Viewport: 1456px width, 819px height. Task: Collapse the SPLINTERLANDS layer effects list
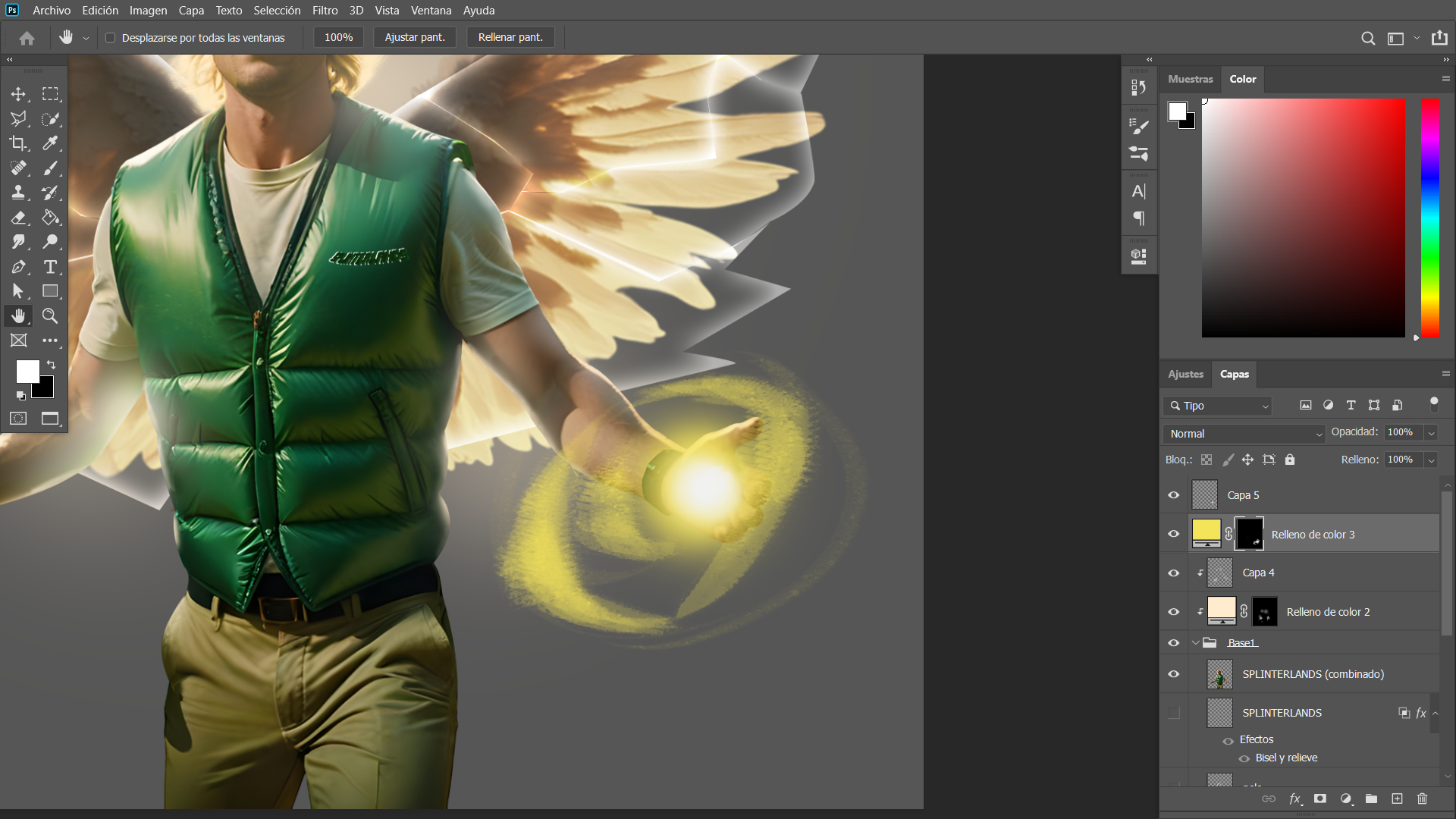[x=1435, y=713]
